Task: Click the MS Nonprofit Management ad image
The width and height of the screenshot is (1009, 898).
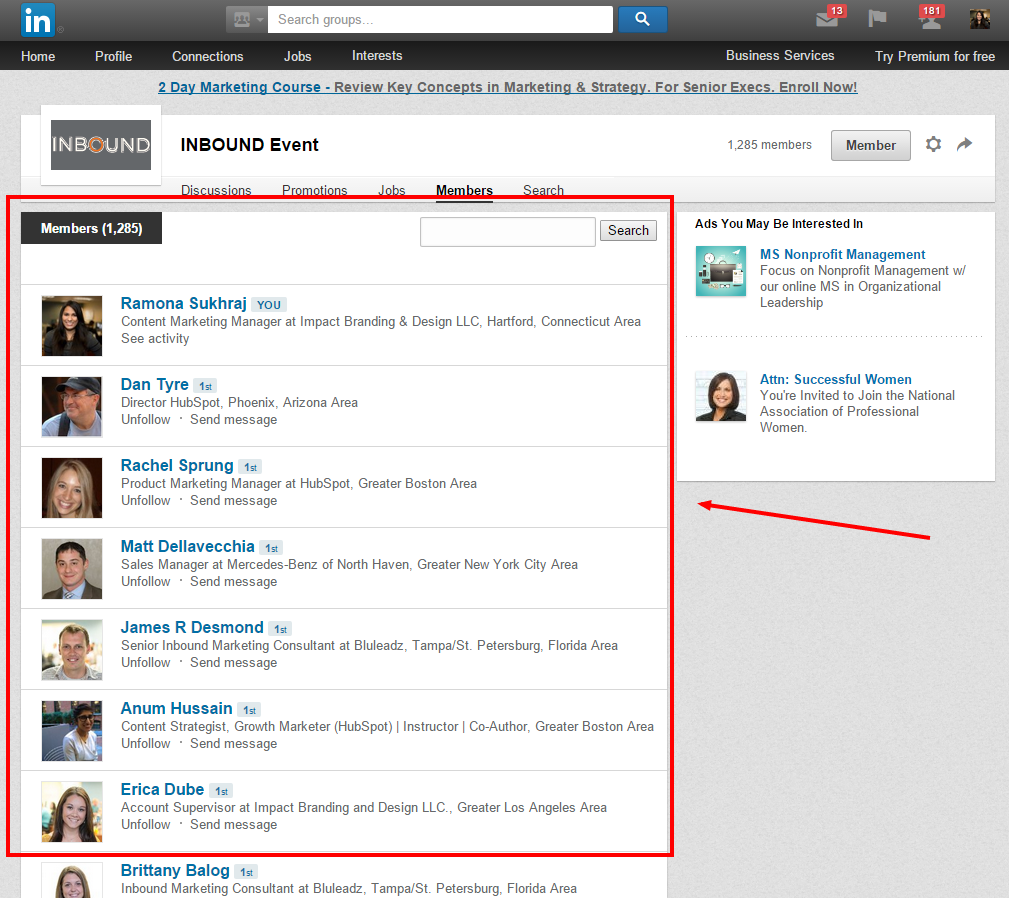Action: click(721, 271)
